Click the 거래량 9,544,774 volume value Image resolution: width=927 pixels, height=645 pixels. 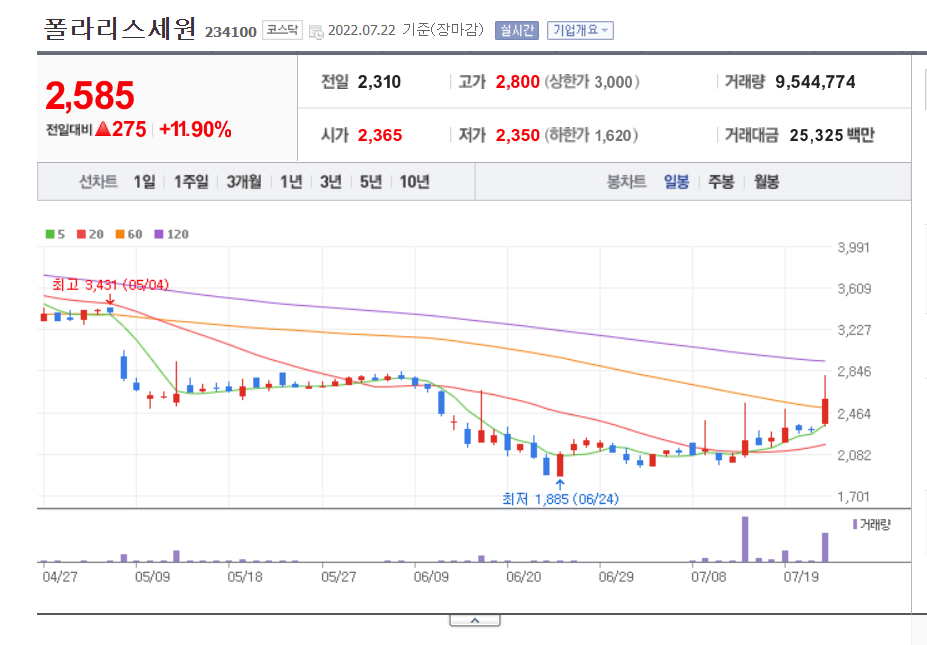pos(815,82)
